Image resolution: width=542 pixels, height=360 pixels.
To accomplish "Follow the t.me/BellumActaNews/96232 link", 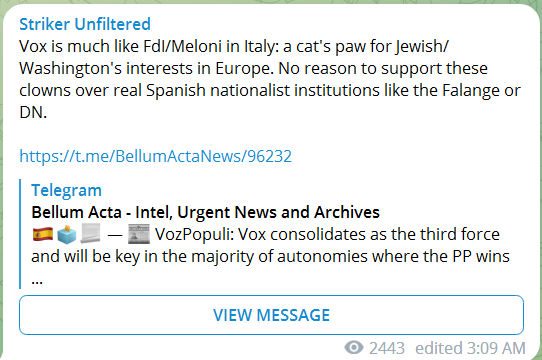I will [156, 156].
